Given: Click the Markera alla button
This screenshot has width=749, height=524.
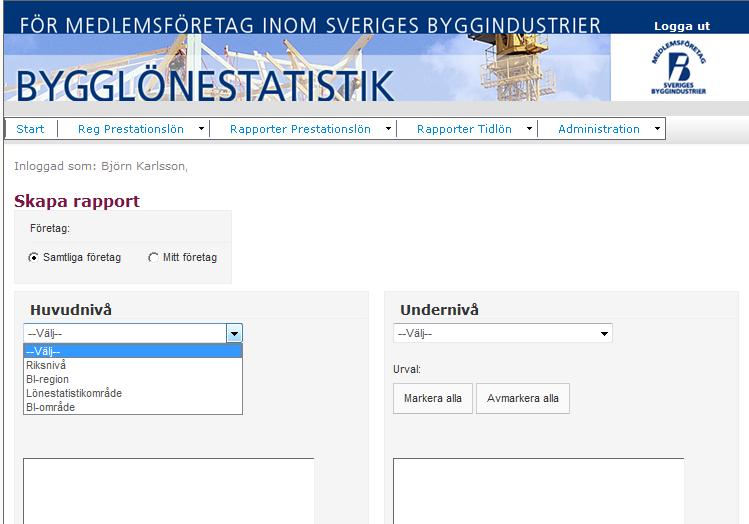Looking at the screenshot, I should [x=433, y=398].
